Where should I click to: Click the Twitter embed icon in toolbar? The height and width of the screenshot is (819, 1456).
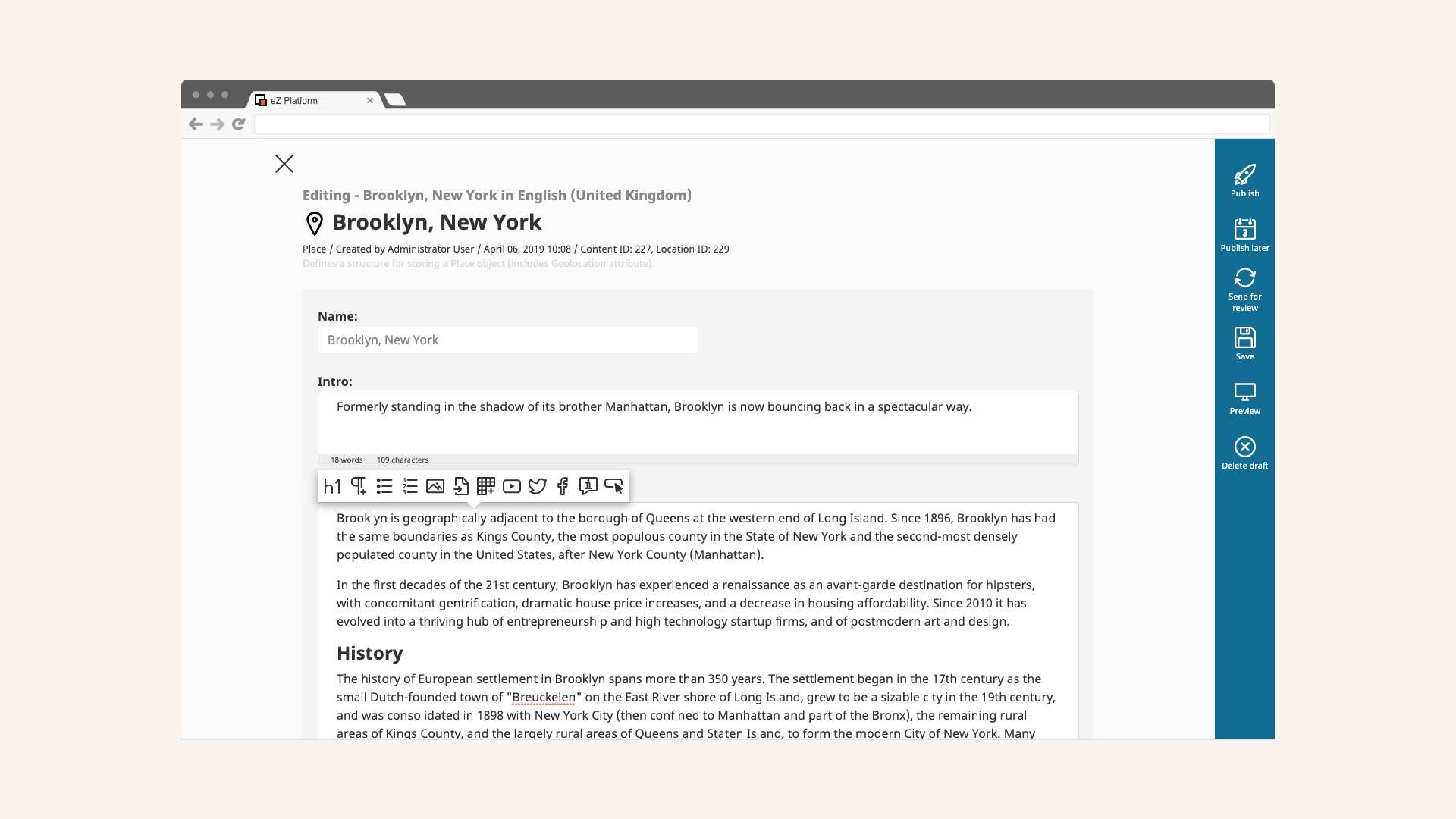[x=537, y=486]
